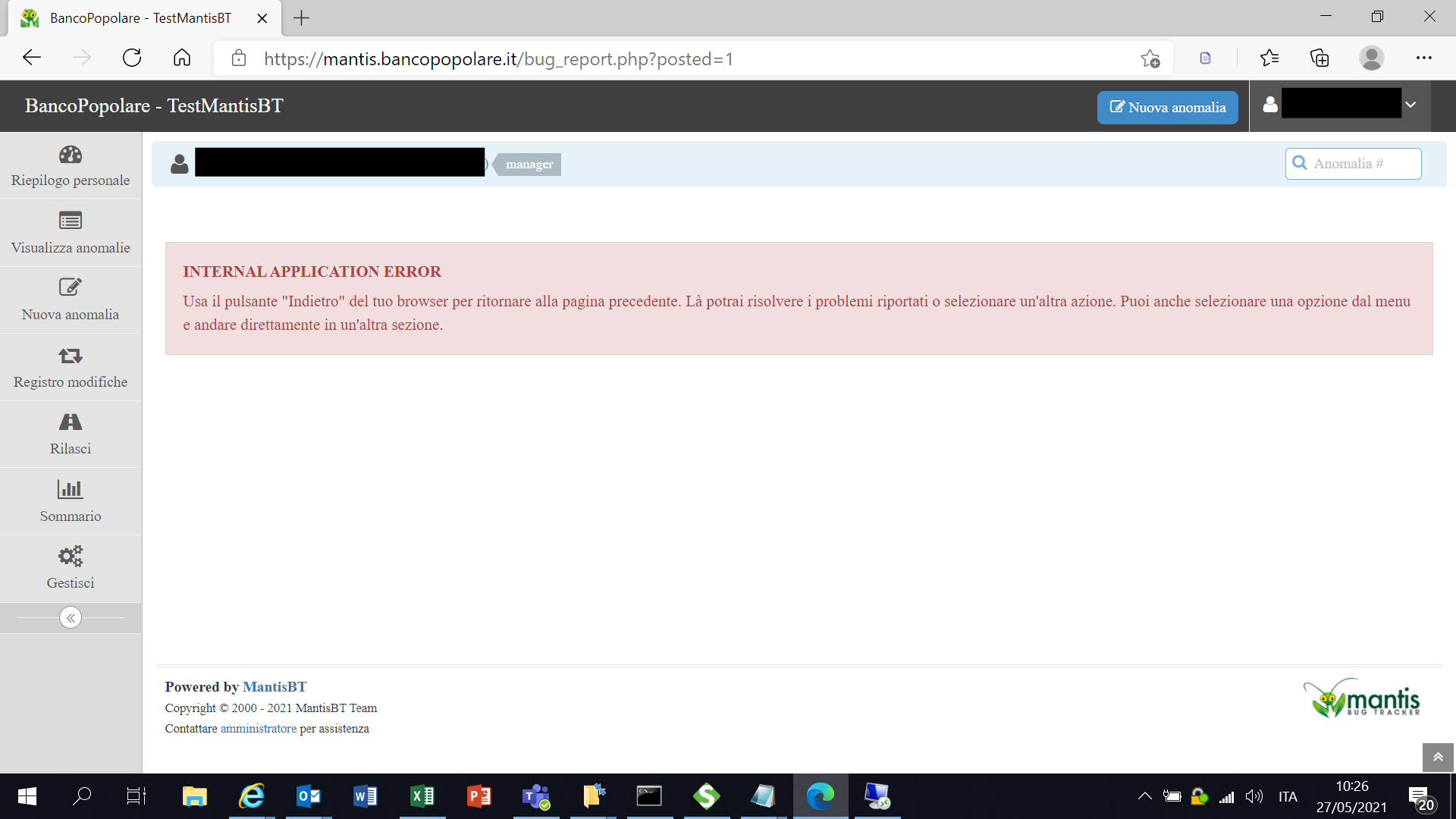Screen dimensions: 1456x819
Task: Open Excel from the taskbar
Action: (422, 796)
